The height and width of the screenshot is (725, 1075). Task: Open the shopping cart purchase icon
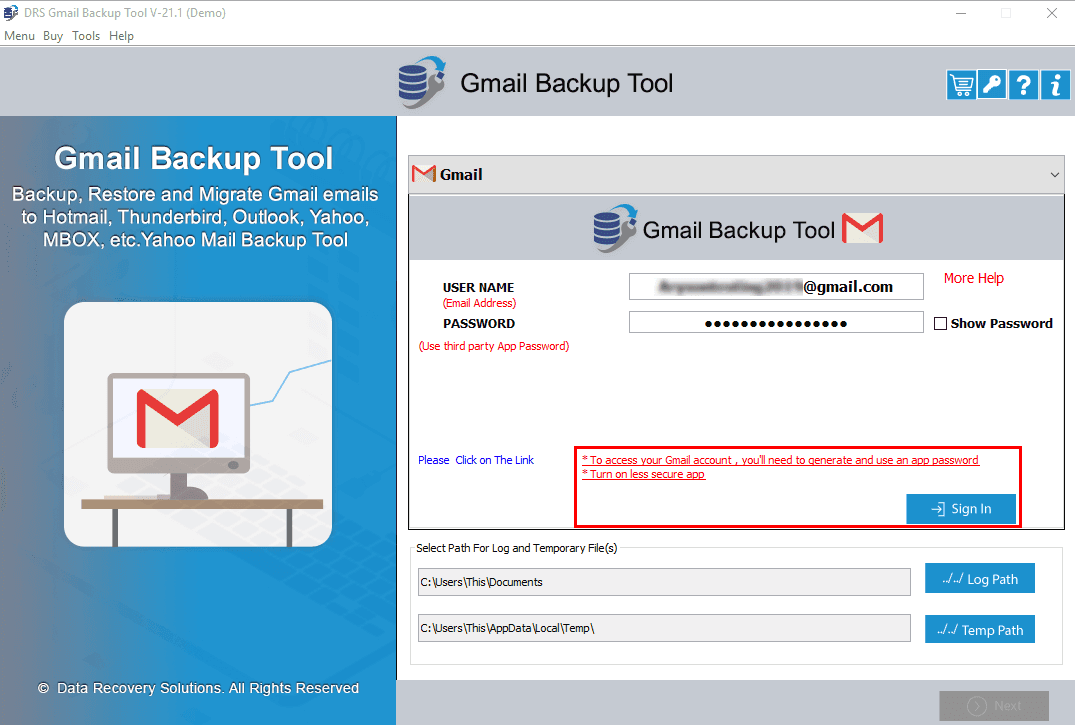[960, 85]
